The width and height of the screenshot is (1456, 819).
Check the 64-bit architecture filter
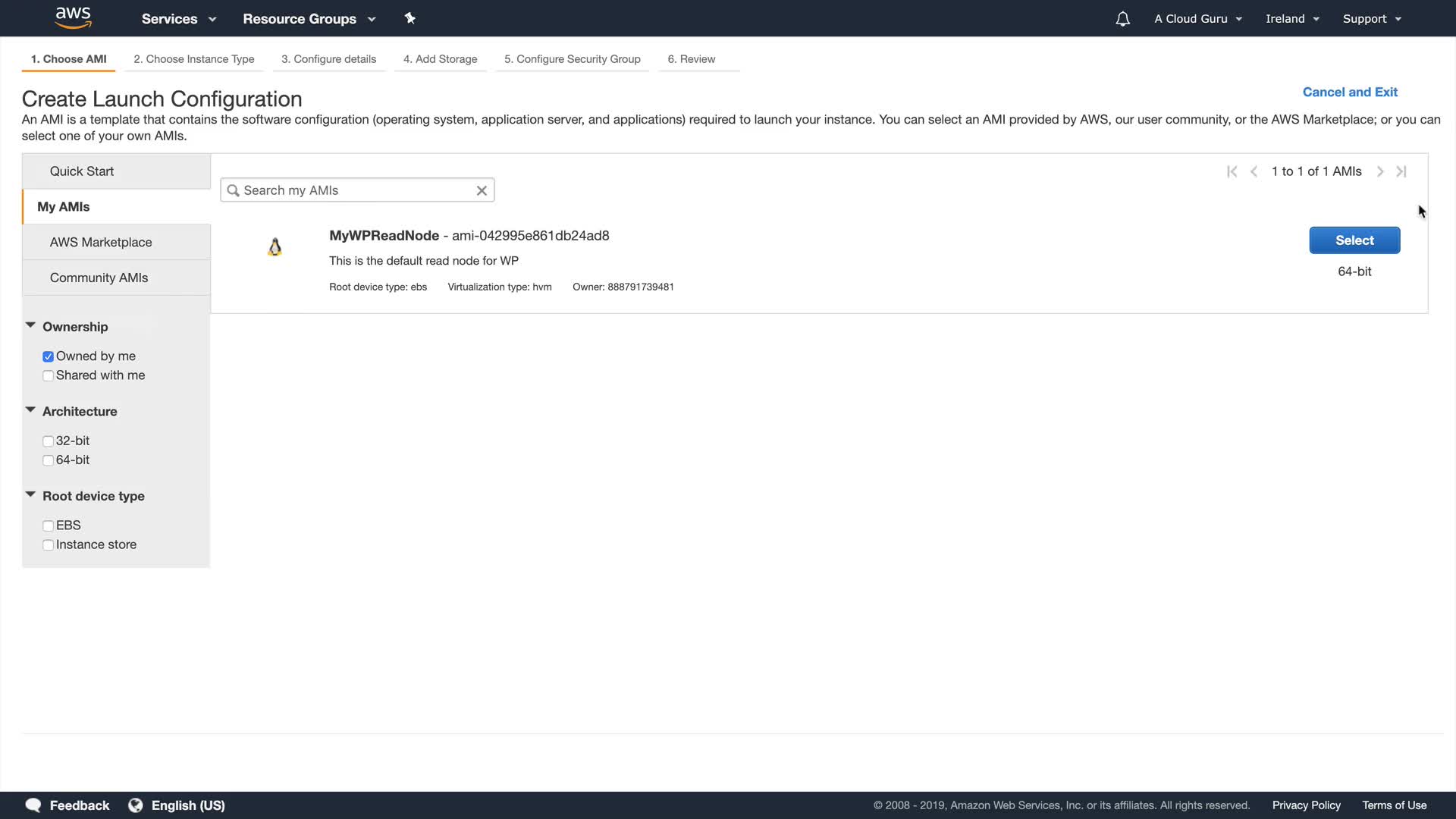coord(48,460)
